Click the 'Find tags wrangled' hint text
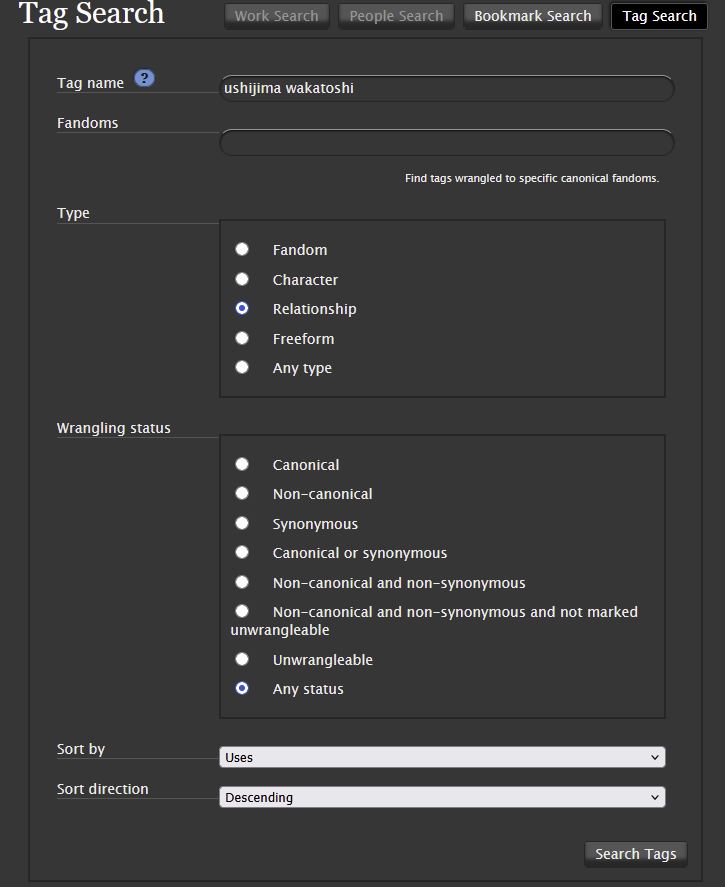The height and width of the screenshot is (887, 725). point(532,178)
